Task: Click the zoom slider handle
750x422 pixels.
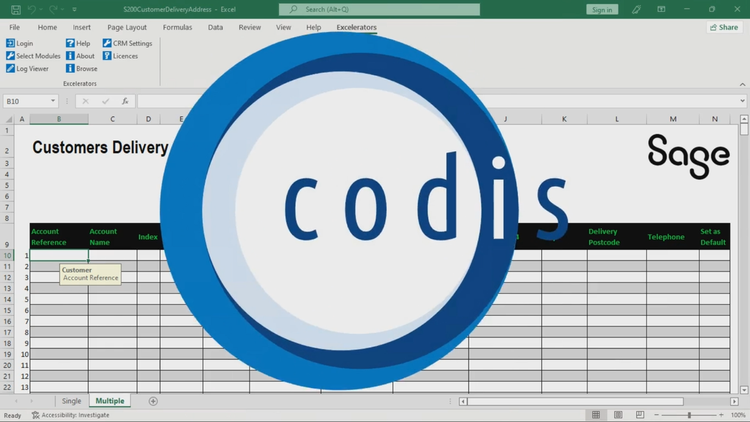Action: point(689,415)
